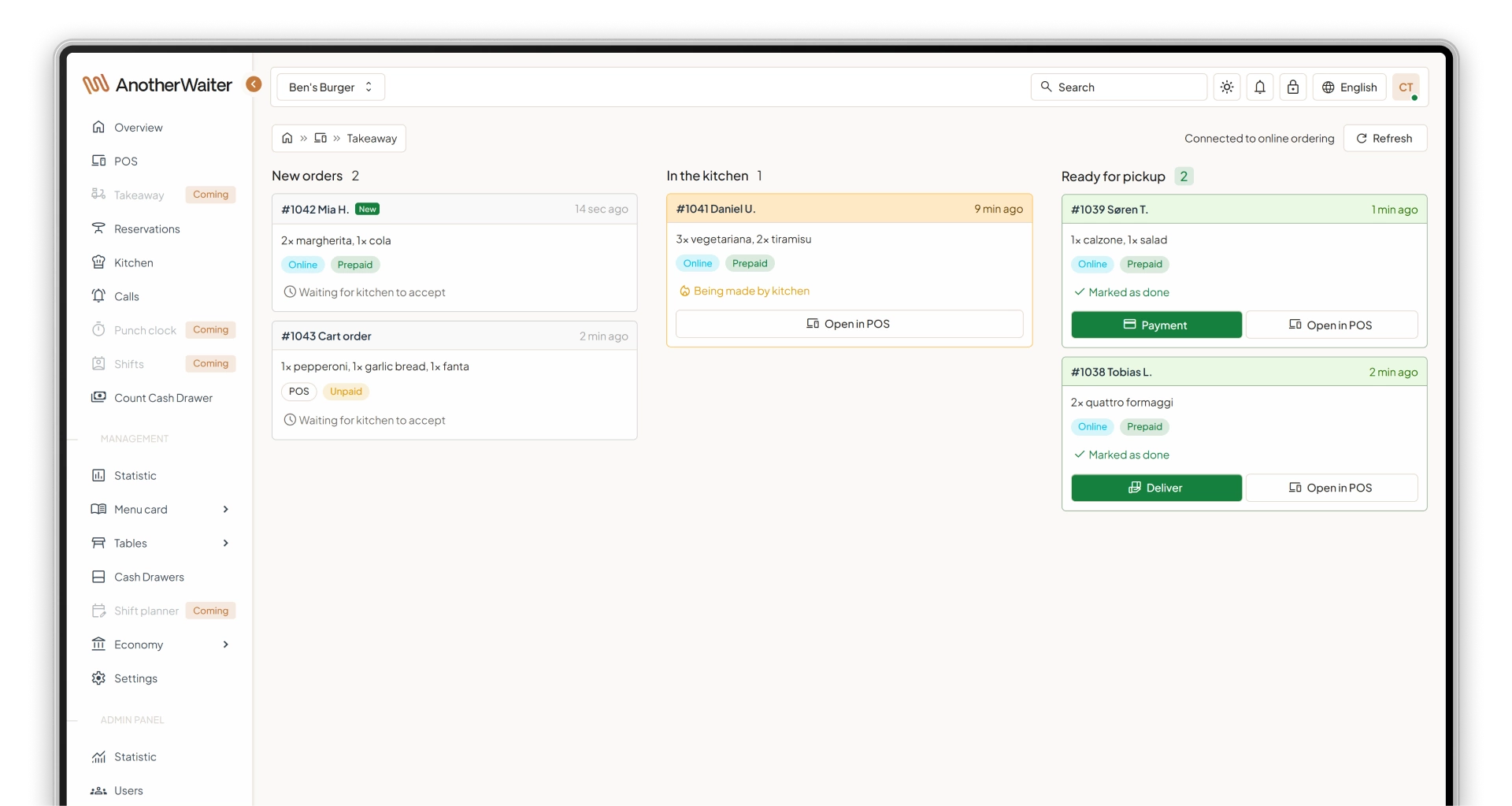
Task: Open order #1042 Mia H. card header
Action: pyautogui.click(x=454, y=210)
